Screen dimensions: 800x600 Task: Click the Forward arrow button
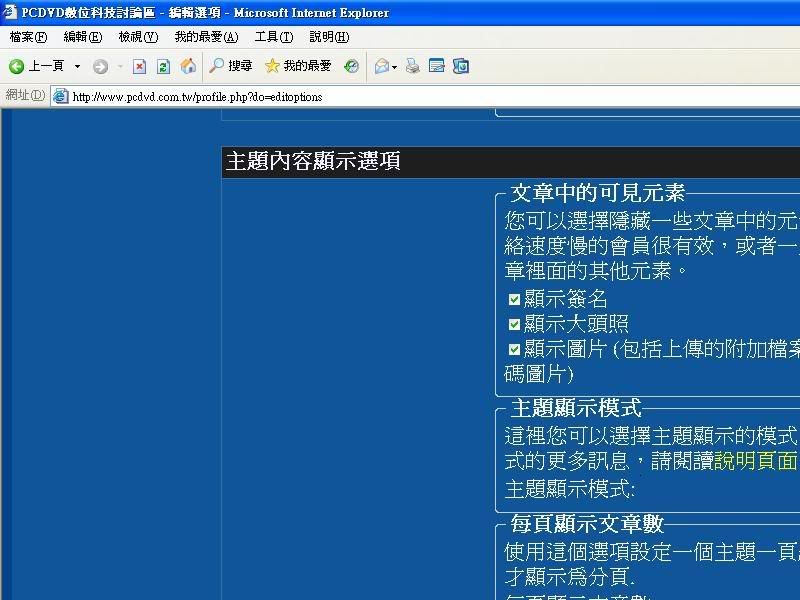point(100,67)
